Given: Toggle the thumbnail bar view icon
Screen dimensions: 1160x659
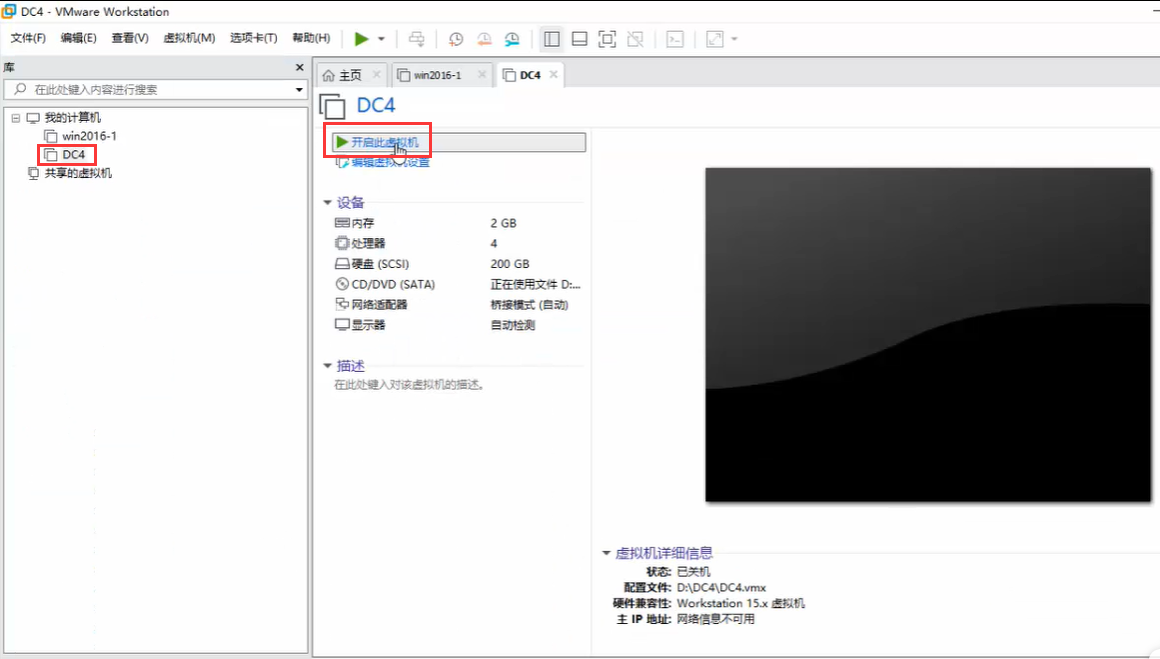Looking at the screenshot, I should pyautogui.click(x=580, y=38).
